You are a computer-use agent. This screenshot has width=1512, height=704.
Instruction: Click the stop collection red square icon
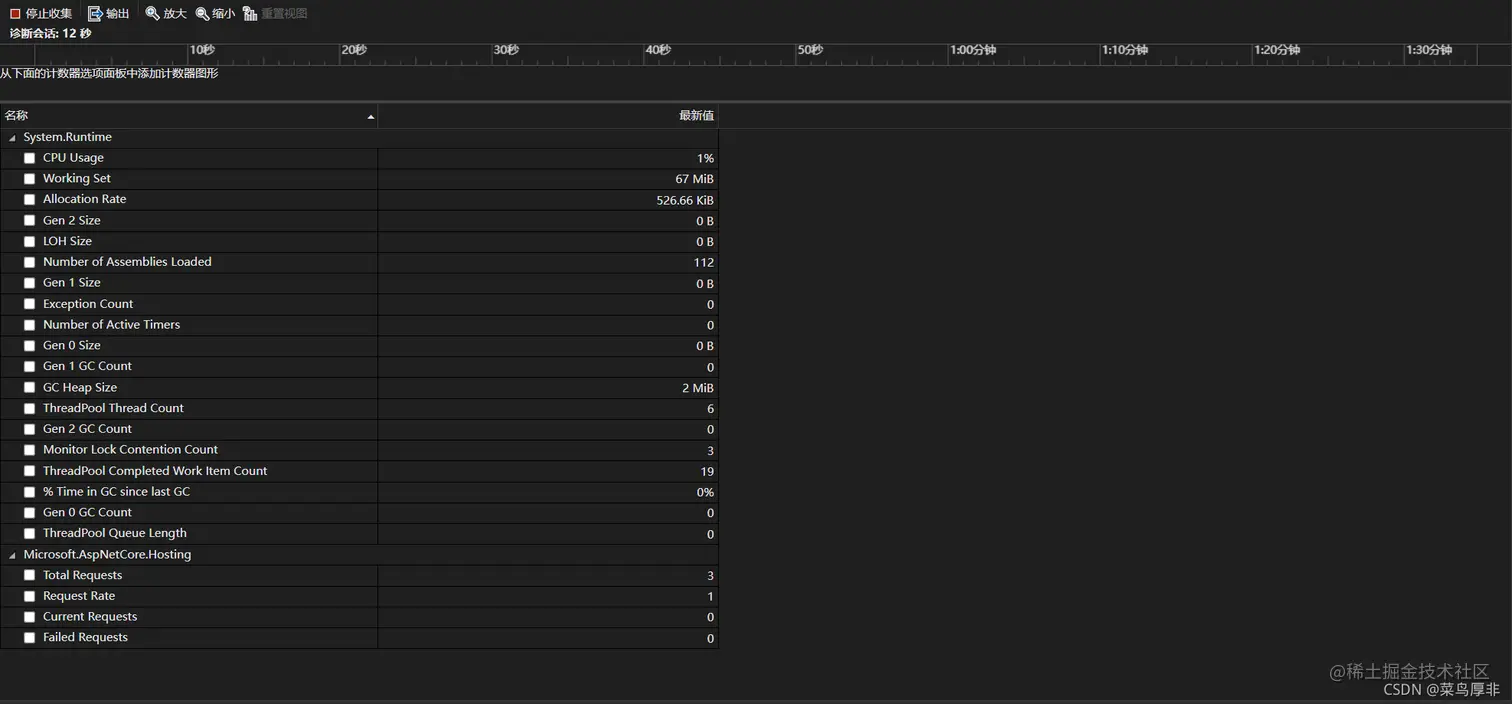15,13
